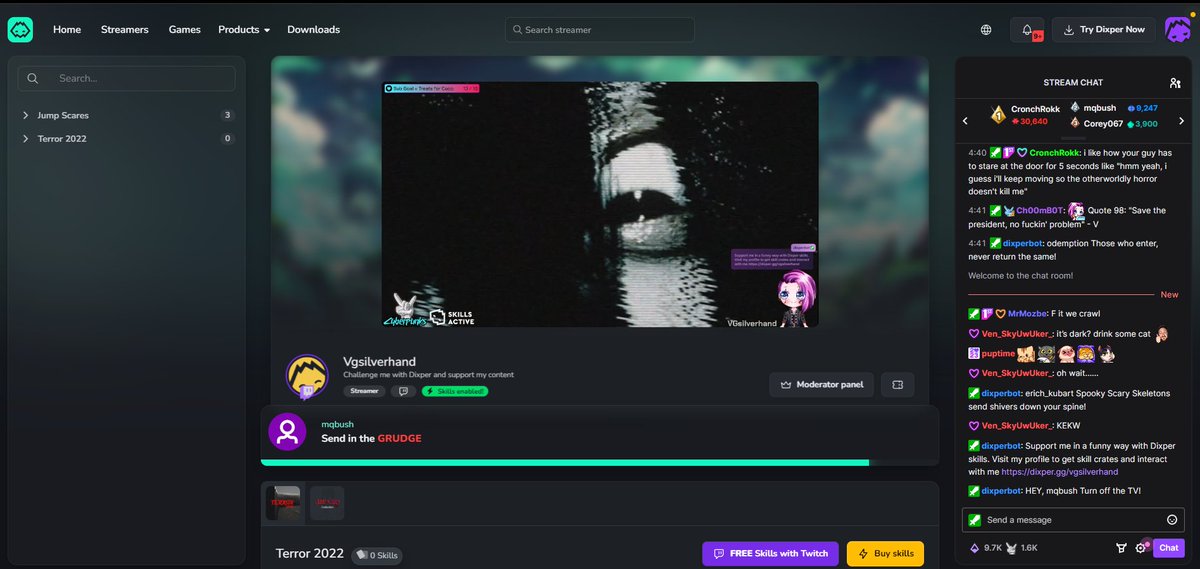Open the Games page
Screen dimensions: 1200x569
coord(184,30)
